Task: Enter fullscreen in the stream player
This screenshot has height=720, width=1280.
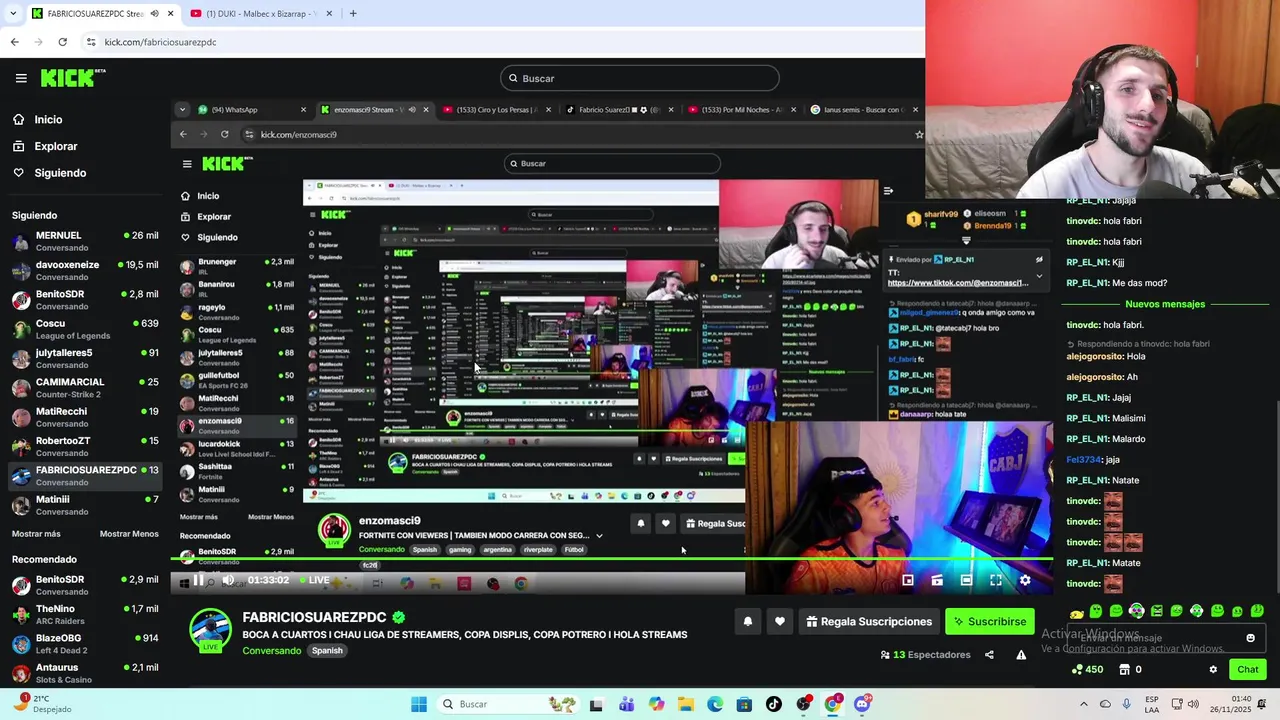Action: 996,580
